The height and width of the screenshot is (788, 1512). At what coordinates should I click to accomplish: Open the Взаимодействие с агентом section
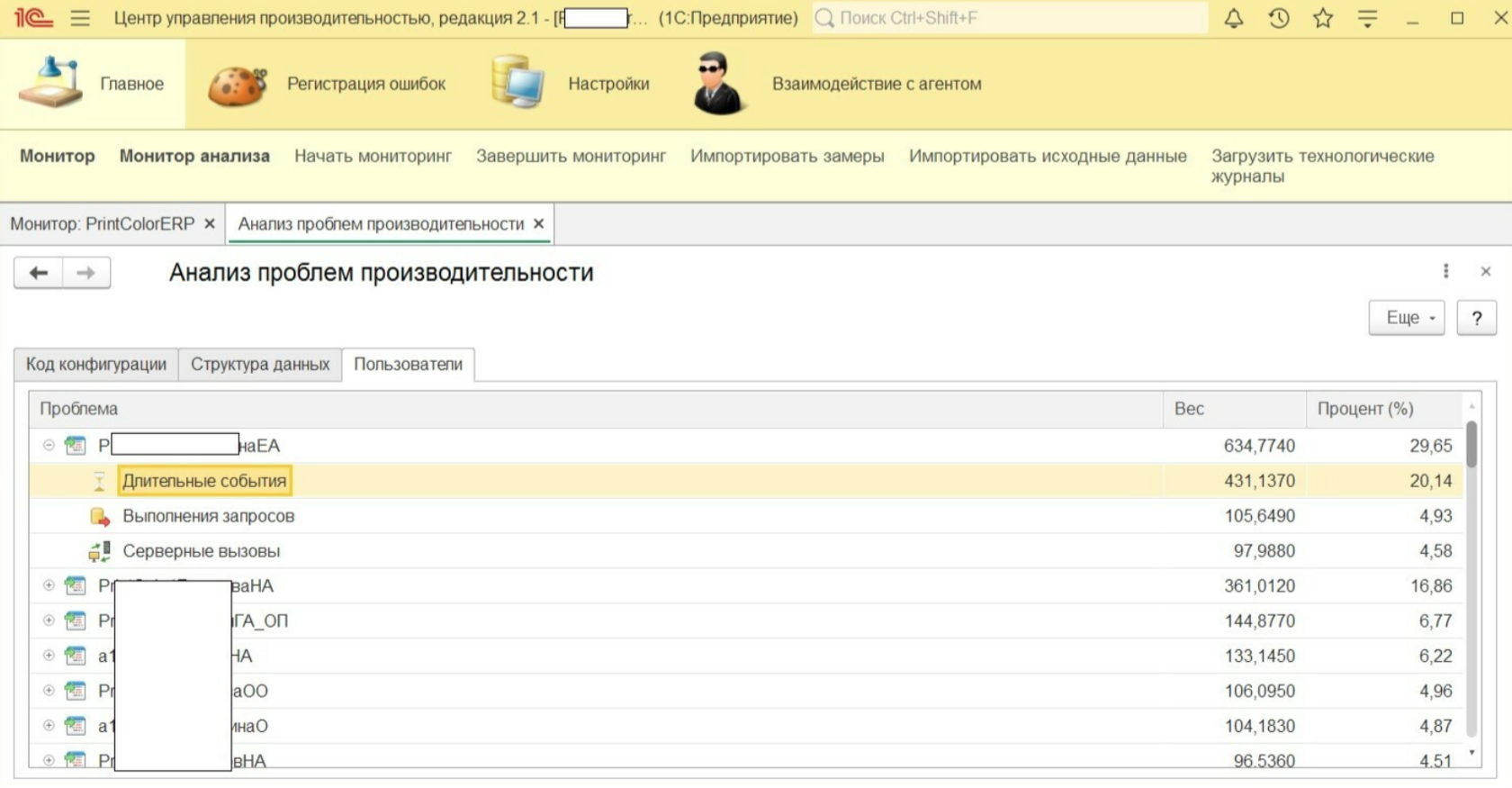coord(877,84)
